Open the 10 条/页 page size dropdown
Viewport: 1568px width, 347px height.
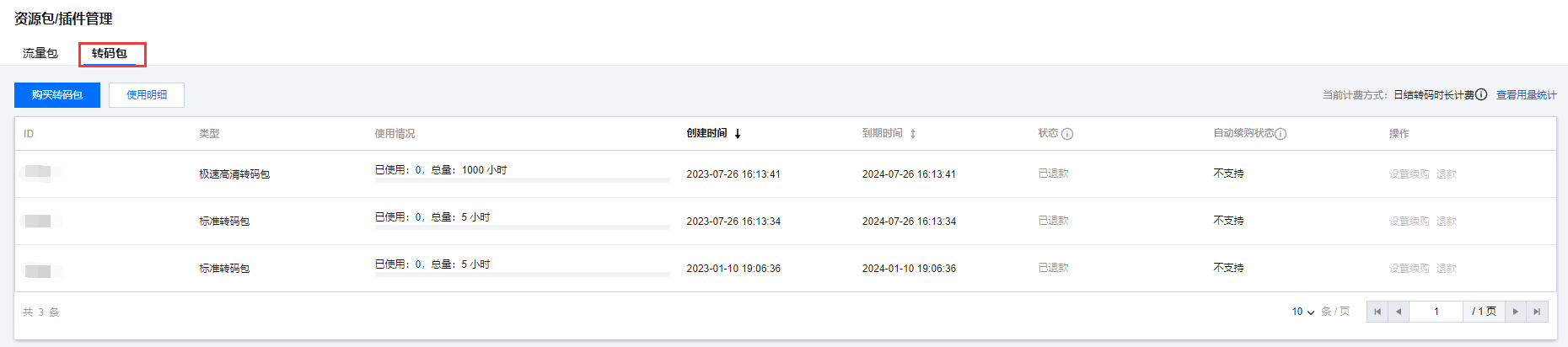(1302, 312)
